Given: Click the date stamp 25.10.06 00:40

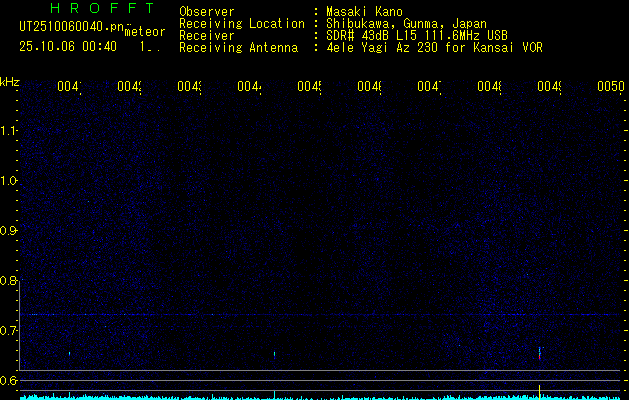Looking at the screenshot, I should [68, 47].
